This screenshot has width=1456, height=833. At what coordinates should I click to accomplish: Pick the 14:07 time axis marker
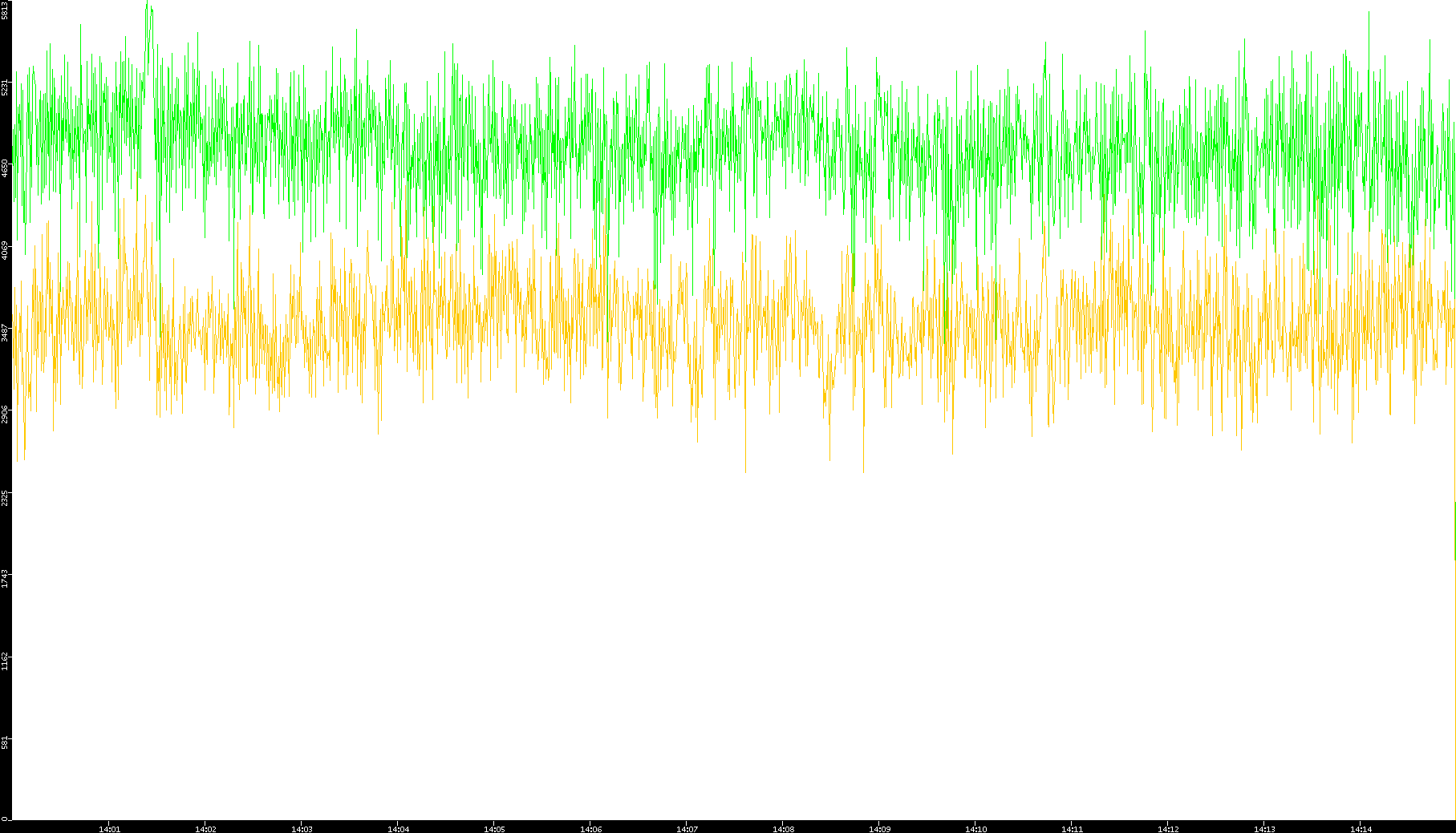click(687, 828)
